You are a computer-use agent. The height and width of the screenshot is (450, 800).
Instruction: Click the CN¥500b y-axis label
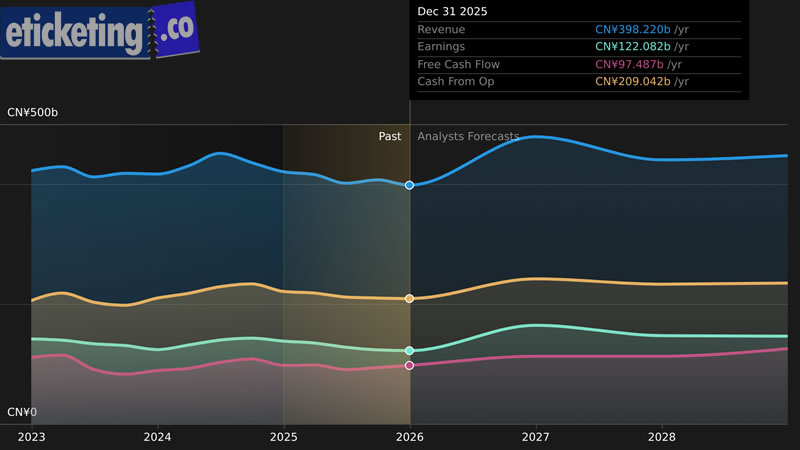pyautogui.click(x=33, y=113)
